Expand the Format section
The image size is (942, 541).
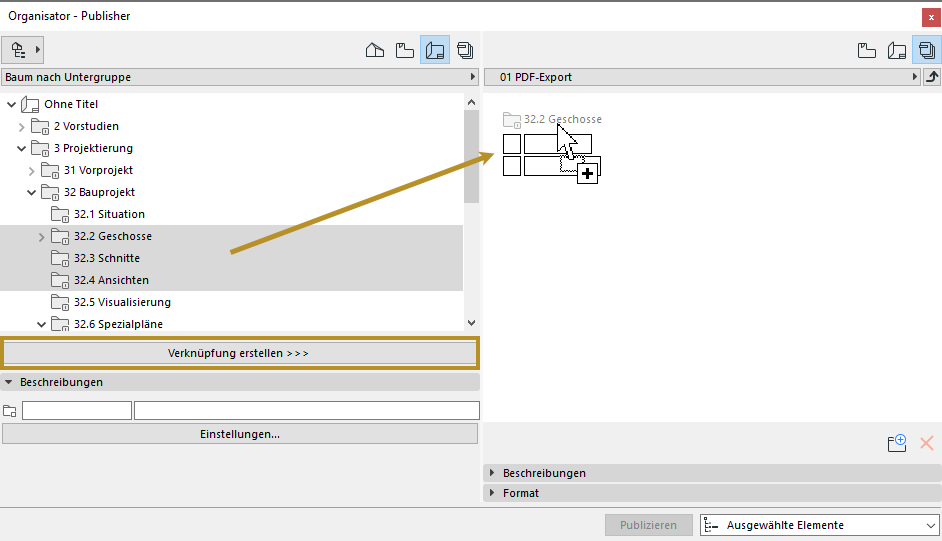492,493
